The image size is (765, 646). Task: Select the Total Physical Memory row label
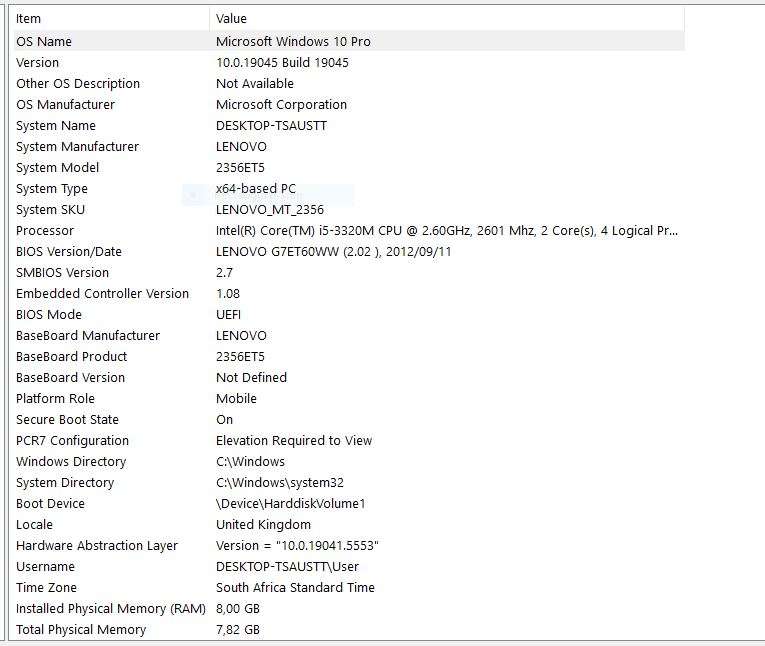pyautogui.click(x=81, y=629)
